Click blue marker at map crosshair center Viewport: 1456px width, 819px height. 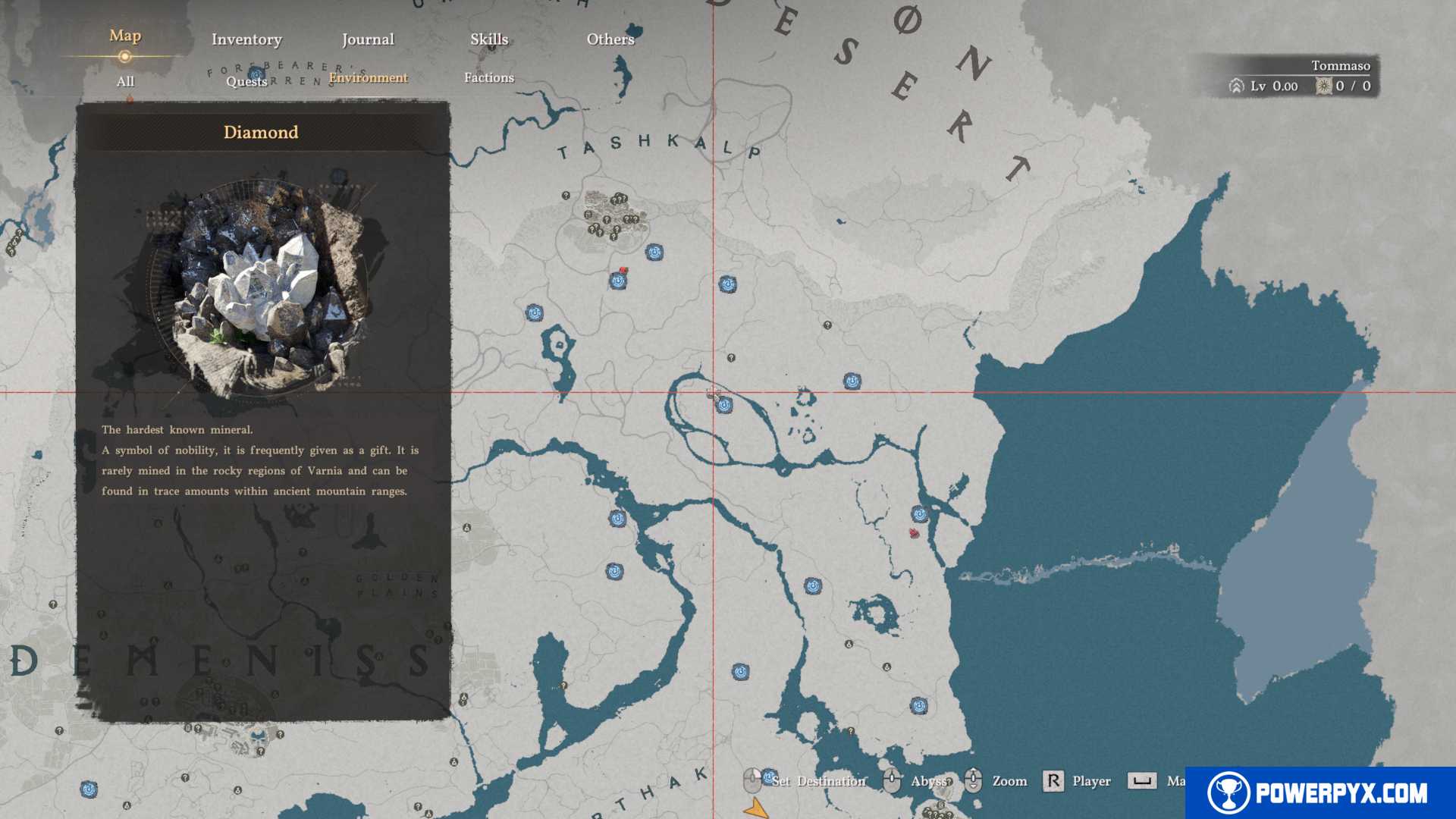[x=724, y=405]
